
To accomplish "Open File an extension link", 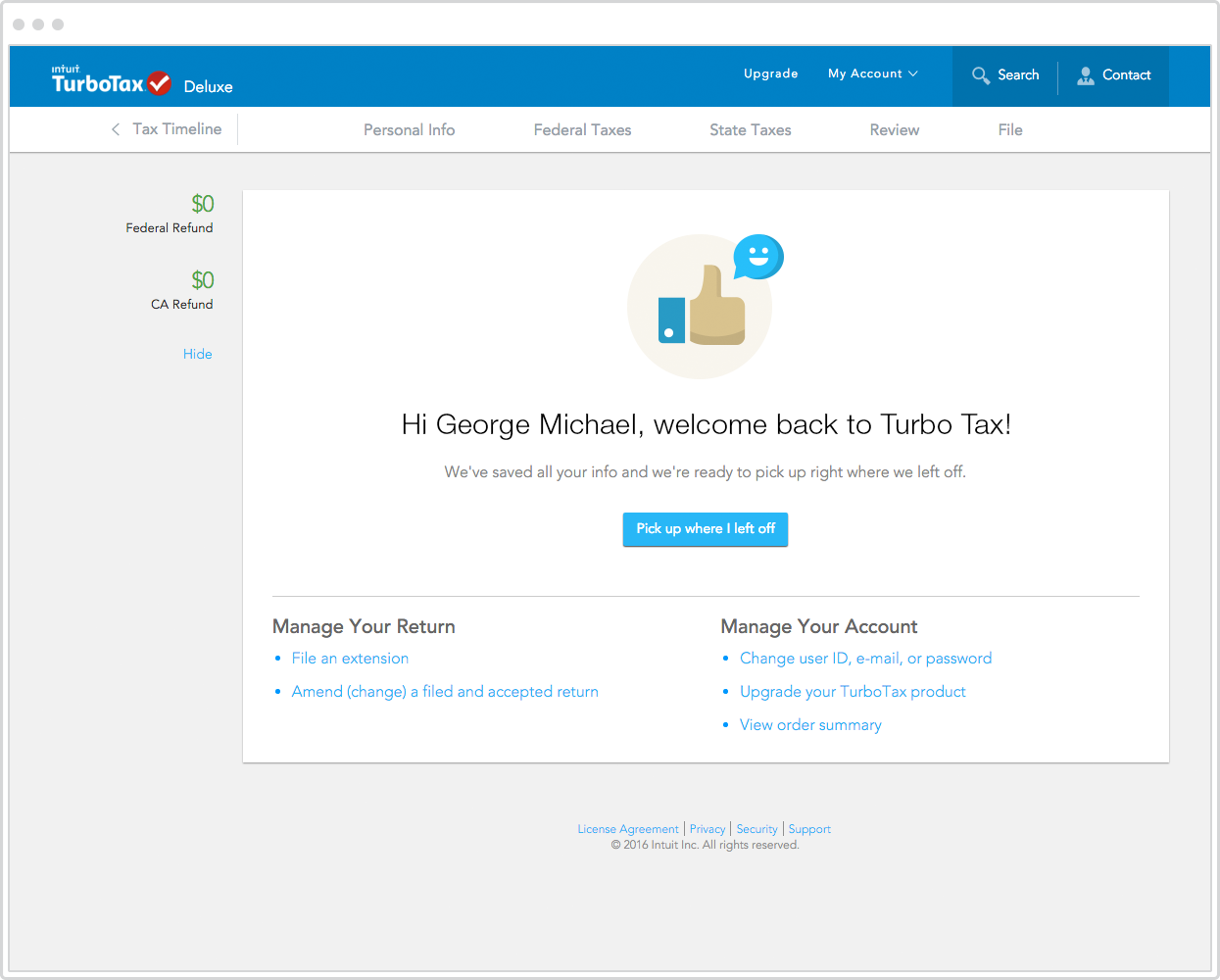I will [350, 659].
